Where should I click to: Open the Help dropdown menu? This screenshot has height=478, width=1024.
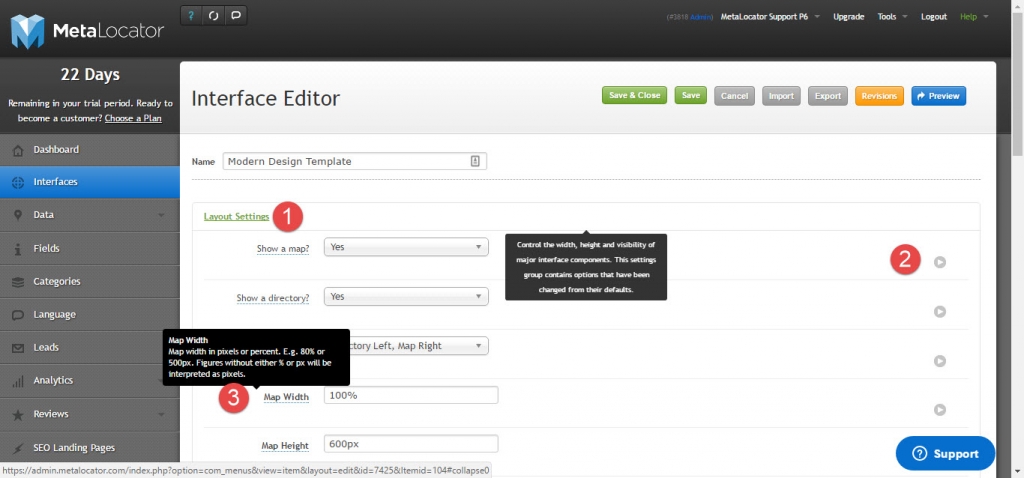tap(974, 17)
